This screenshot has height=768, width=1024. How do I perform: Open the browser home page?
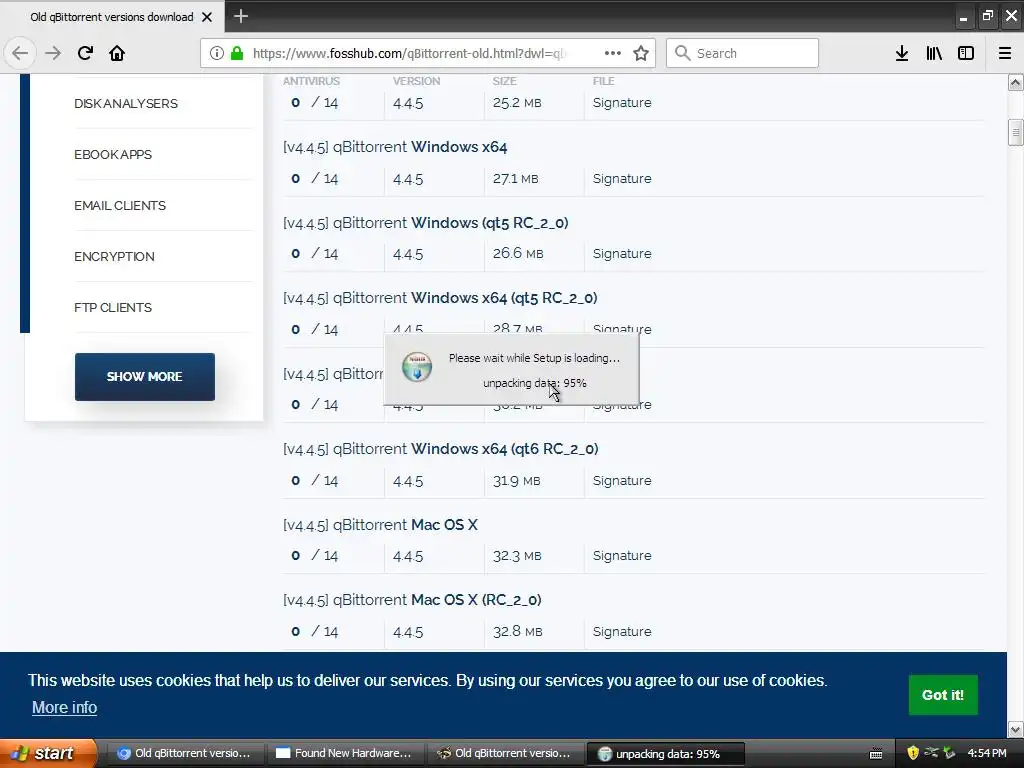[117, 53]
